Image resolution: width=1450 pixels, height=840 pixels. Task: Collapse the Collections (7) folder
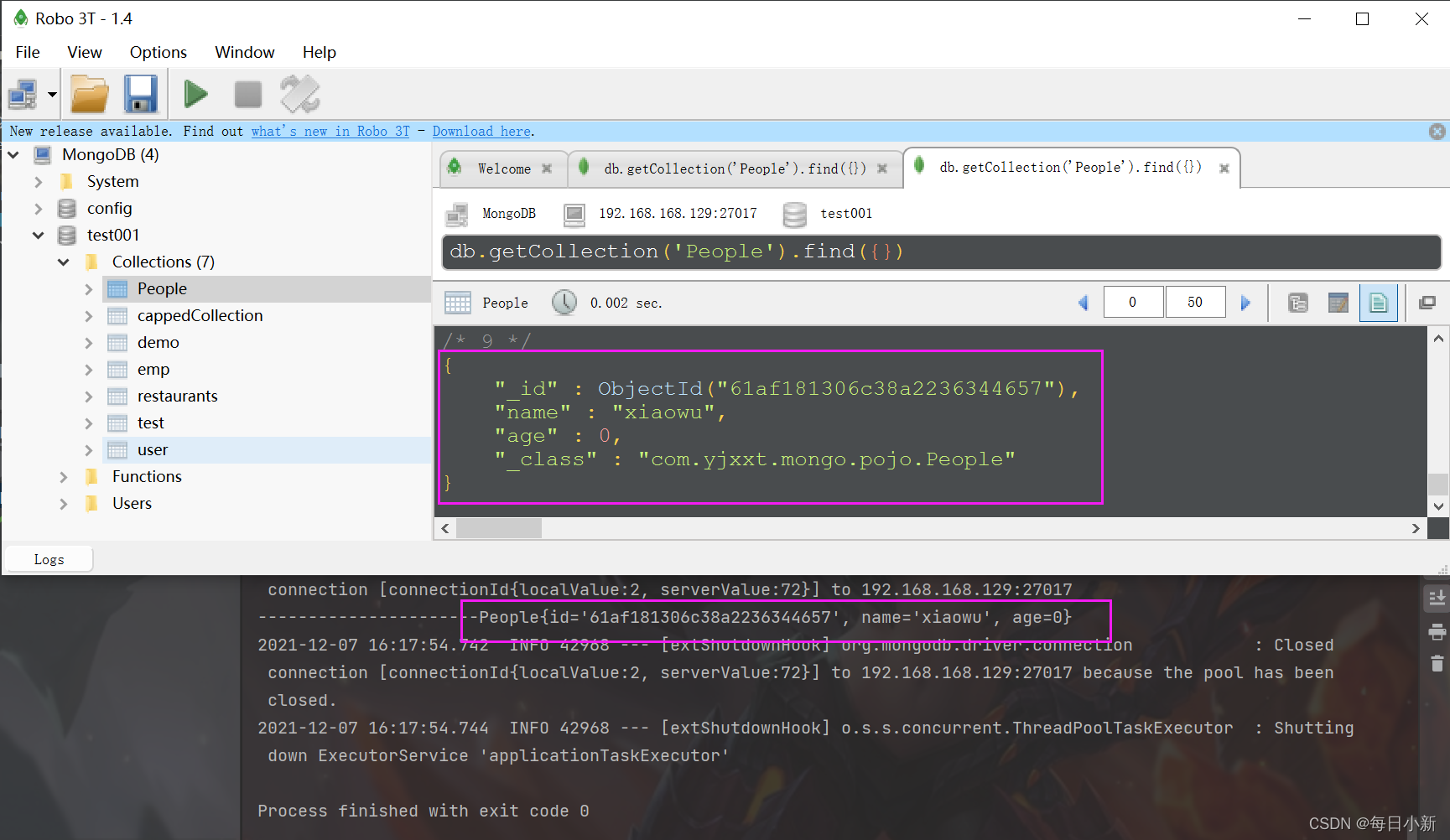point(64,262)
